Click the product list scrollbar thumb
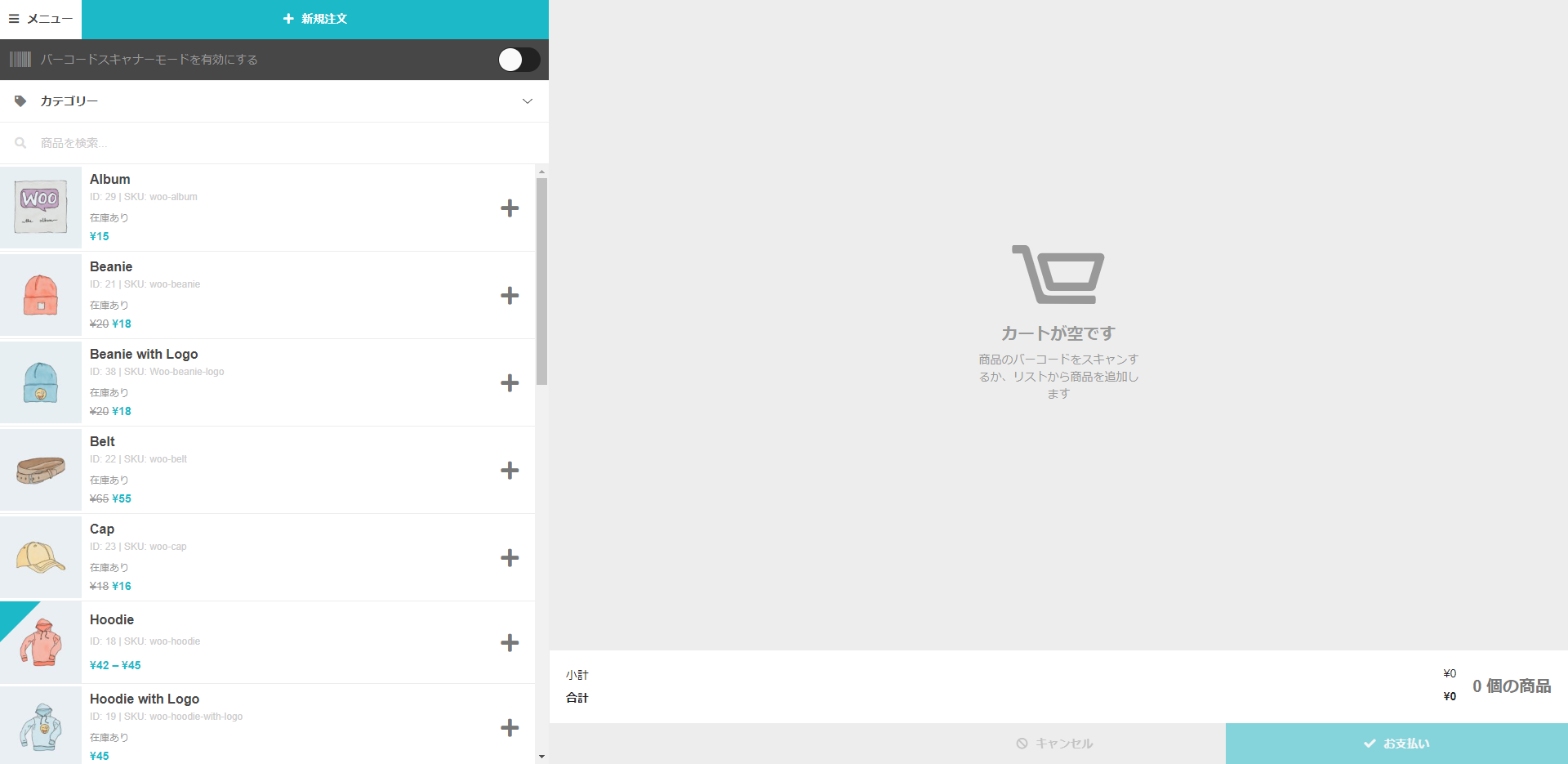The image size is (1568, 764). [x=541, y=281]
